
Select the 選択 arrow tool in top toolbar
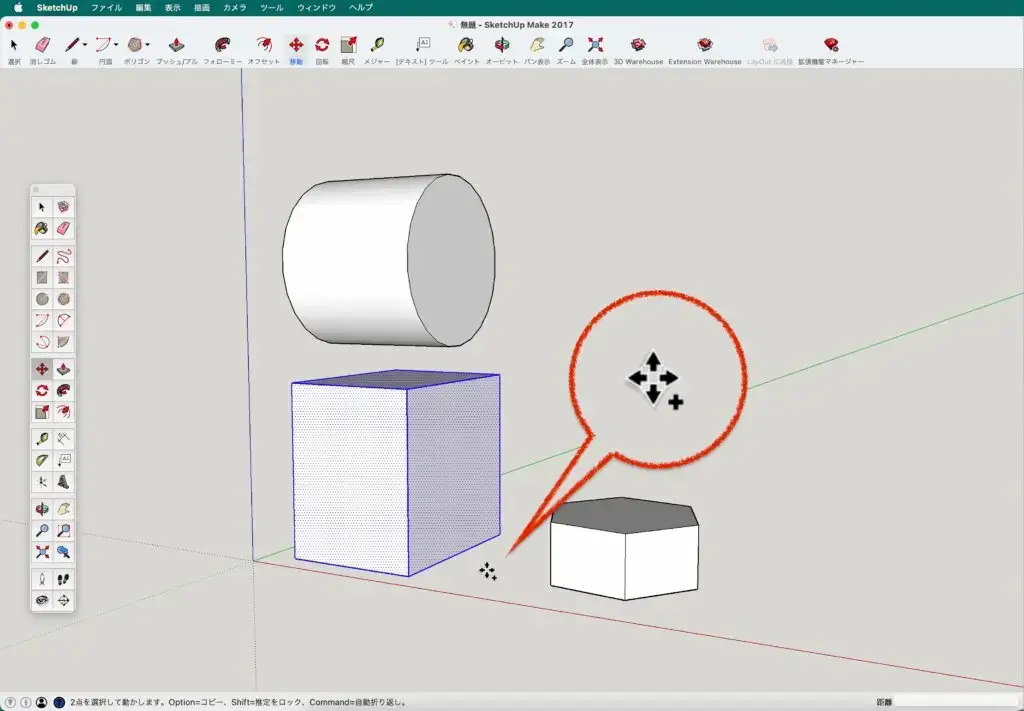(x=14, y=45)
